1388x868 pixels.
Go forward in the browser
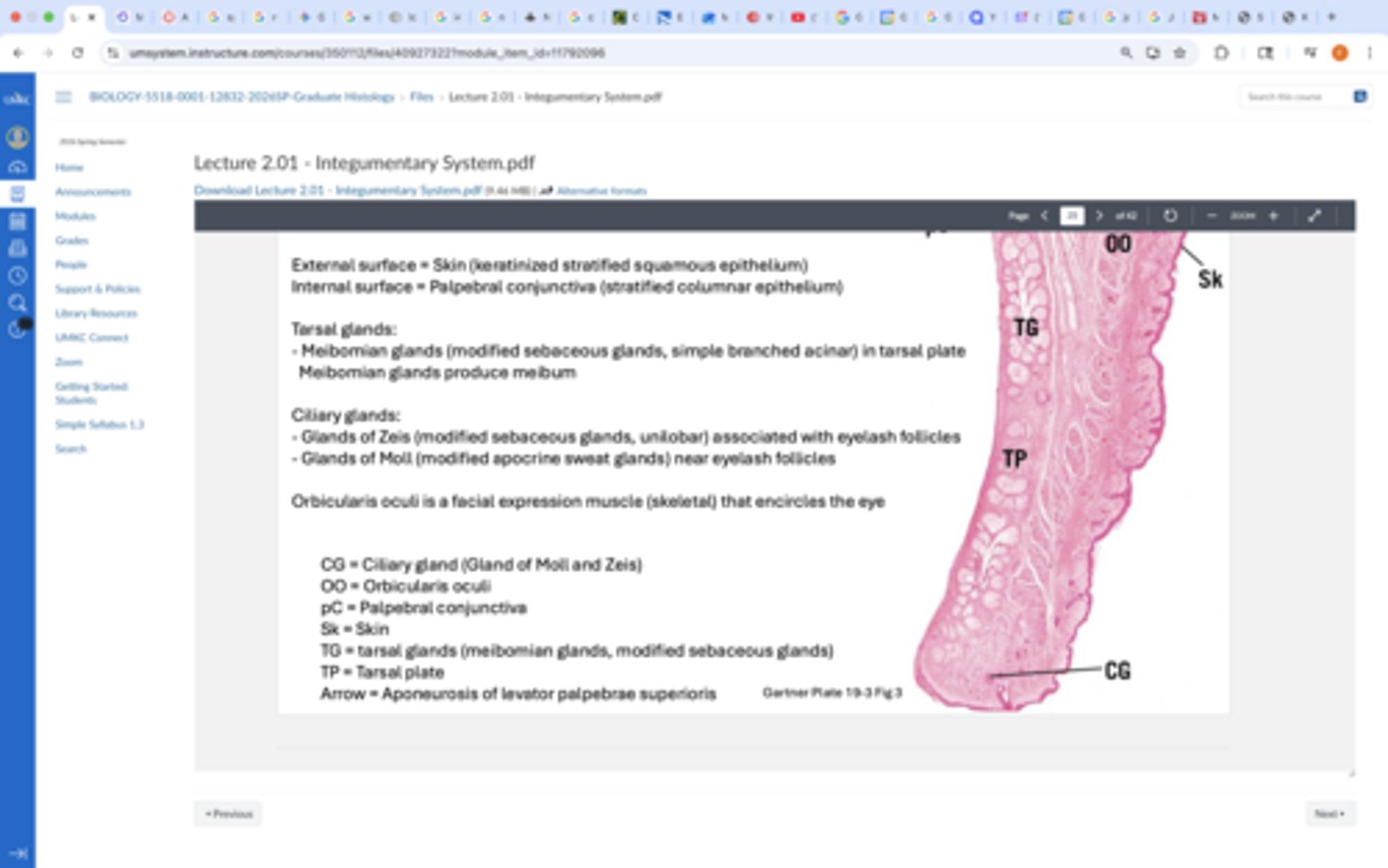click(47, 53)
